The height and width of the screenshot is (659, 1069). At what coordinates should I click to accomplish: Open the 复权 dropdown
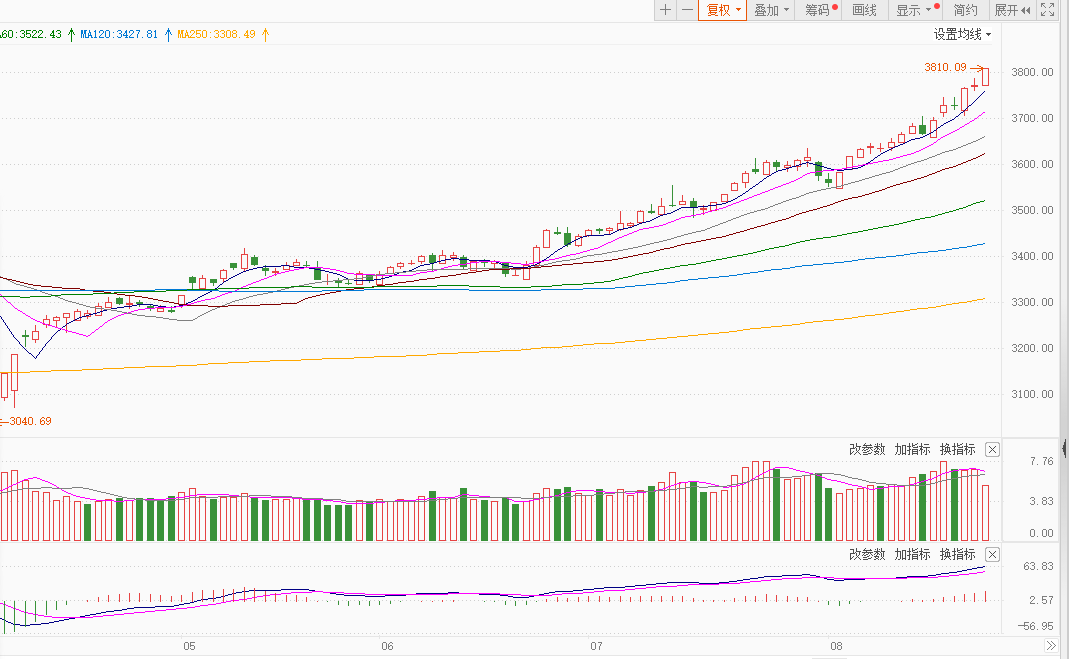[723, 10]
